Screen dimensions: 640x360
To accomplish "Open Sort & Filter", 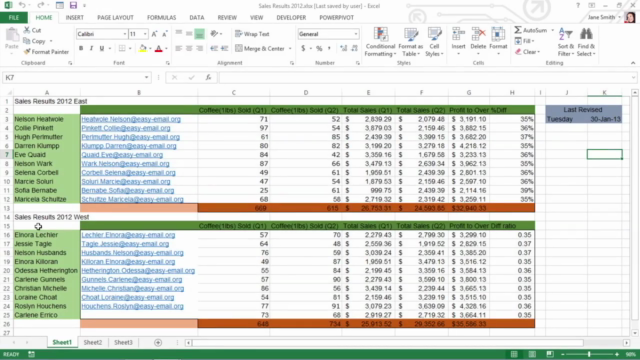I will coord(566,42).
